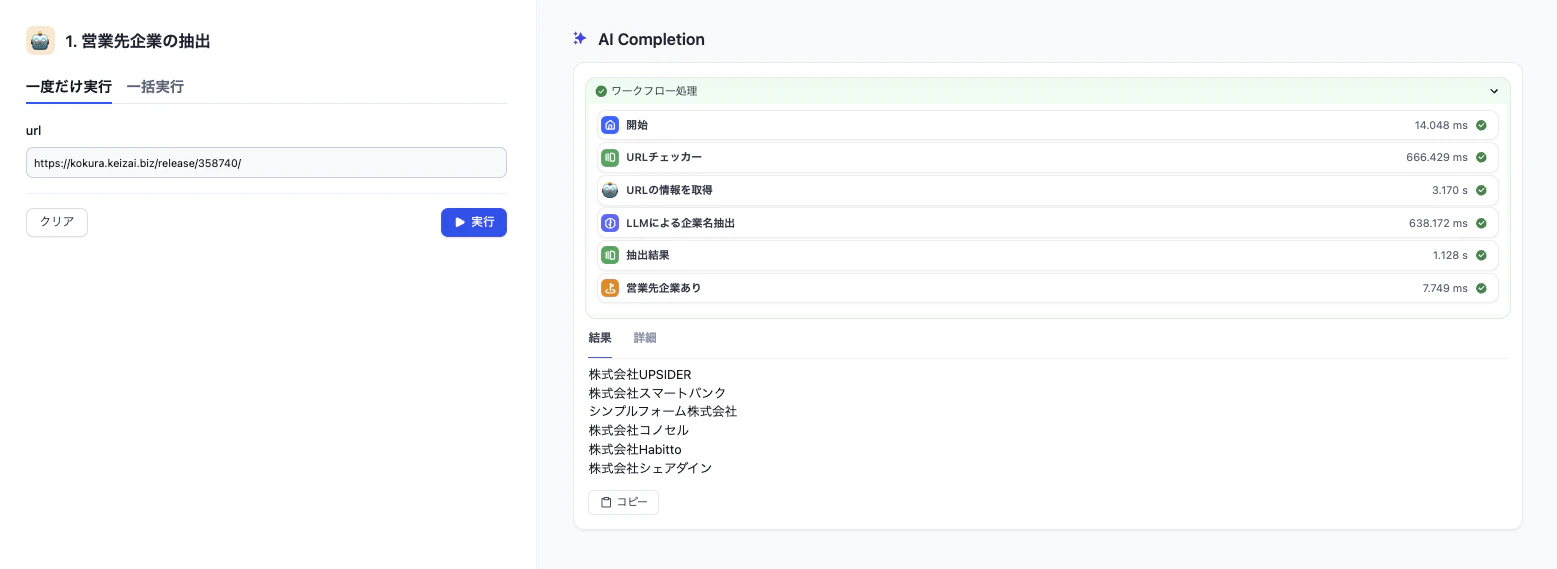The image size is (1557, 569).
Task: Click the success checkmark on URLの情報を取得 row
Action: coord(1481,190)
